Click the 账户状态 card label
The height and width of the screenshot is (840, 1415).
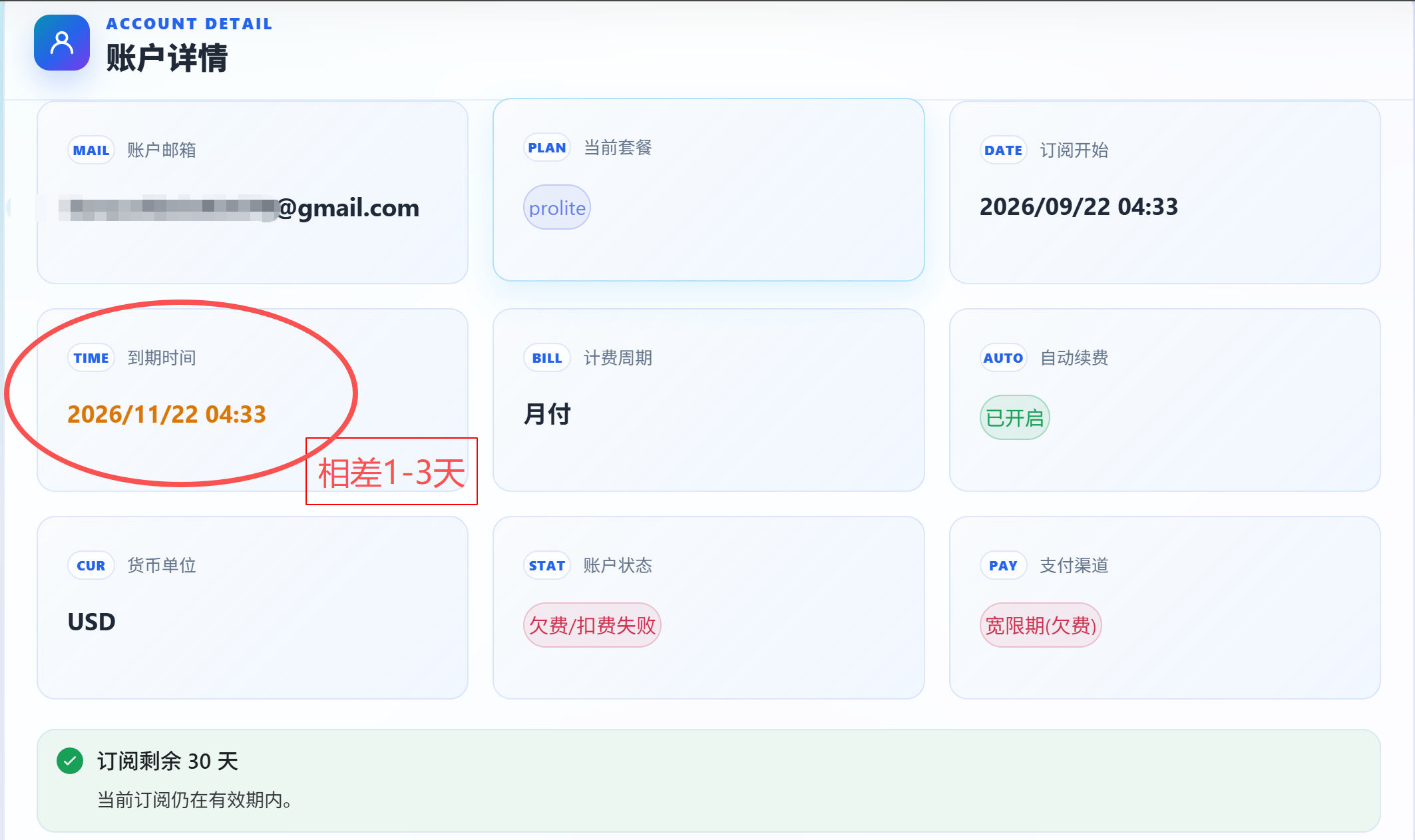coord(618,566)
